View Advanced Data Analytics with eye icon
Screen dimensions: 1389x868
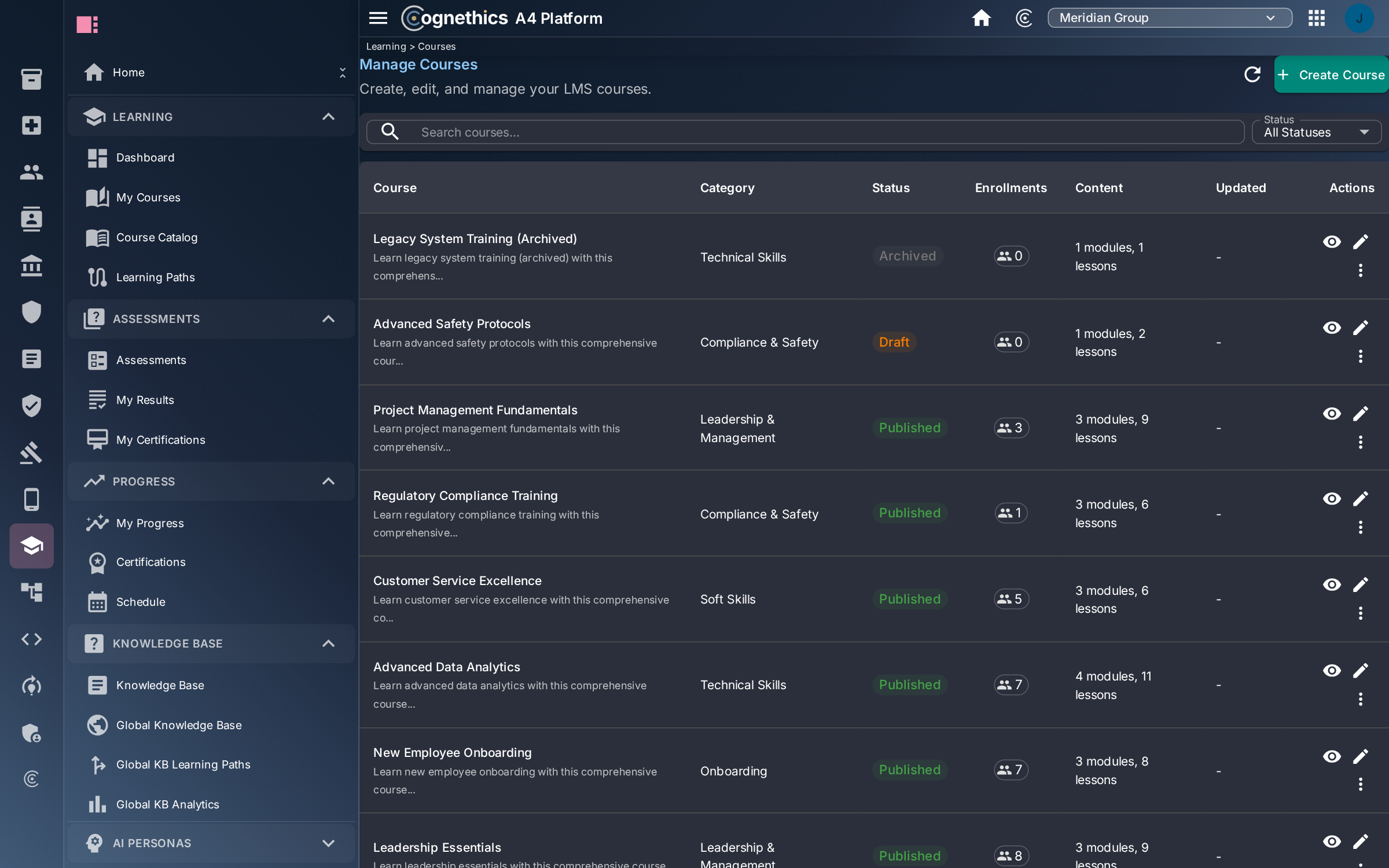[x=1332, y=670]
